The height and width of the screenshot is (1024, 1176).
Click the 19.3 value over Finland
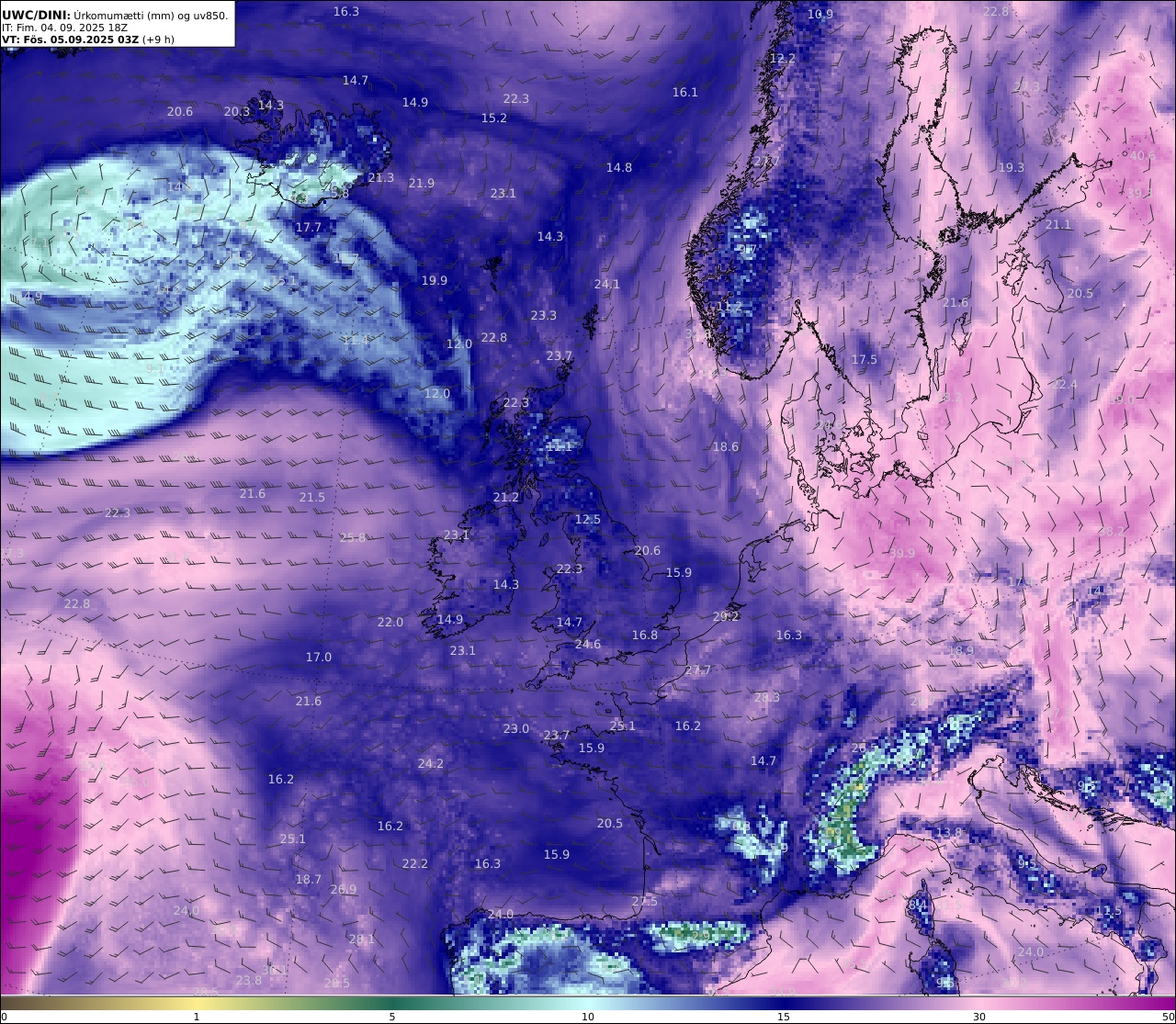(1012, 167)
